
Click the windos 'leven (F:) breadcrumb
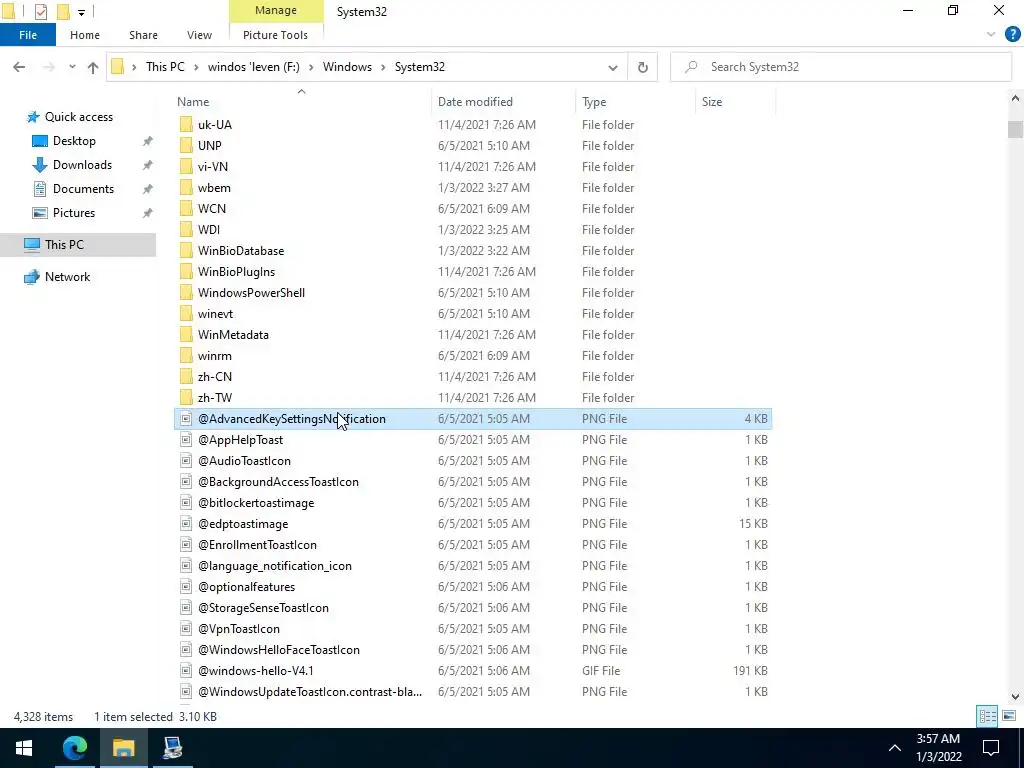click(253, 67)
